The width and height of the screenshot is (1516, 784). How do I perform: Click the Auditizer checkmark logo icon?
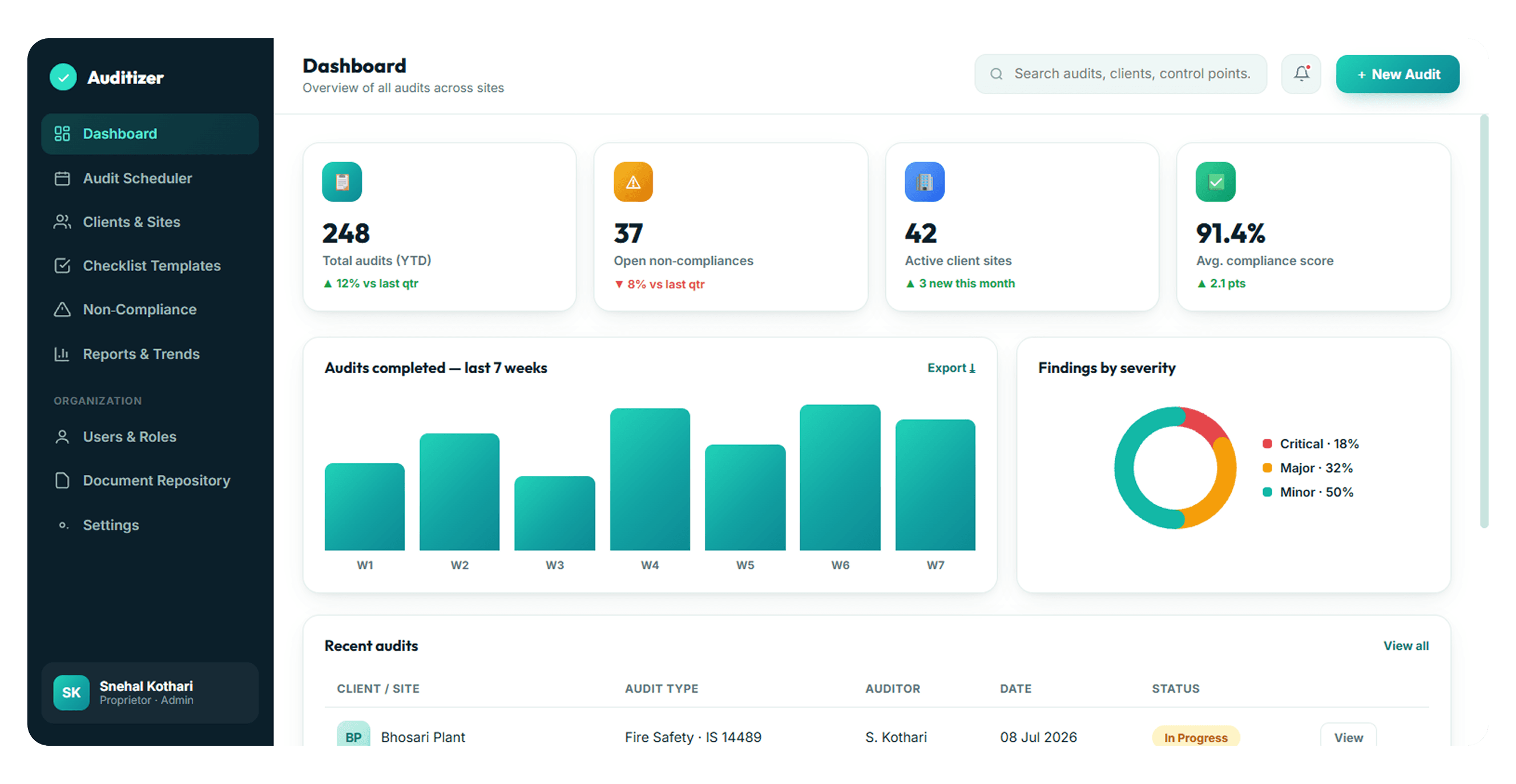pyautogui.click(x=63, y=77)
